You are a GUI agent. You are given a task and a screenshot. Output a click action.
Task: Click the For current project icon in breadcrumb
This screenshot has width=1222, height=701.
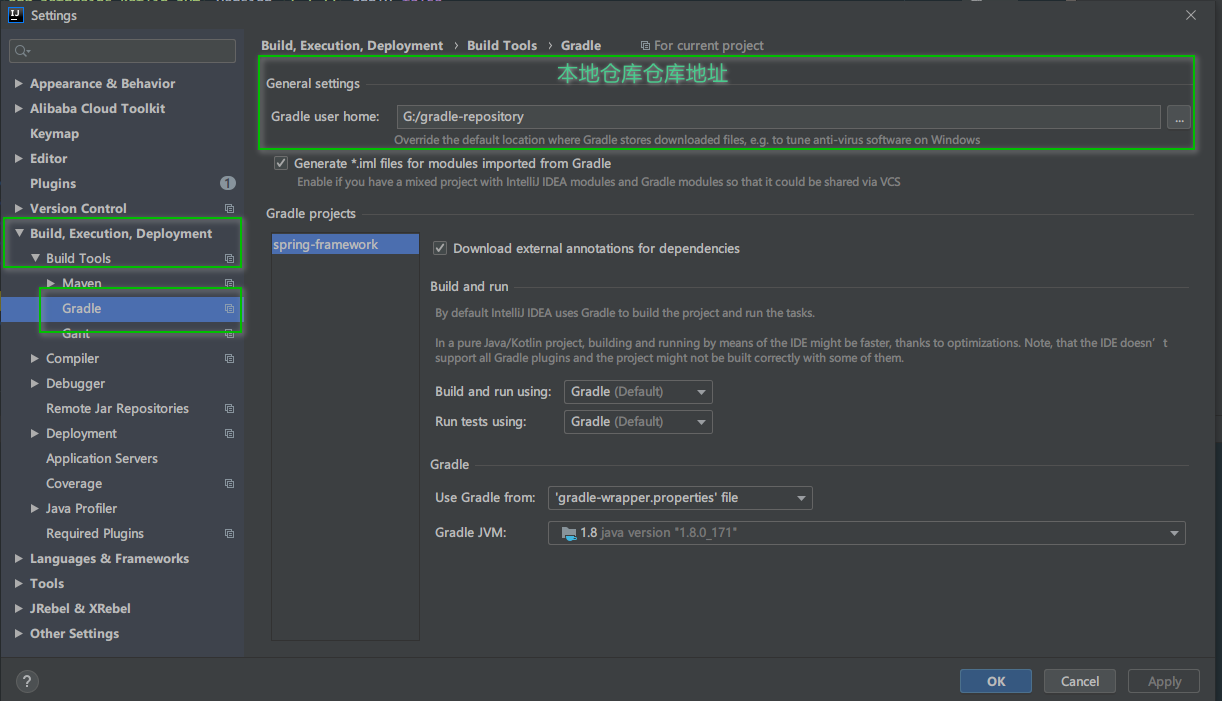click(x=645, y=46)
